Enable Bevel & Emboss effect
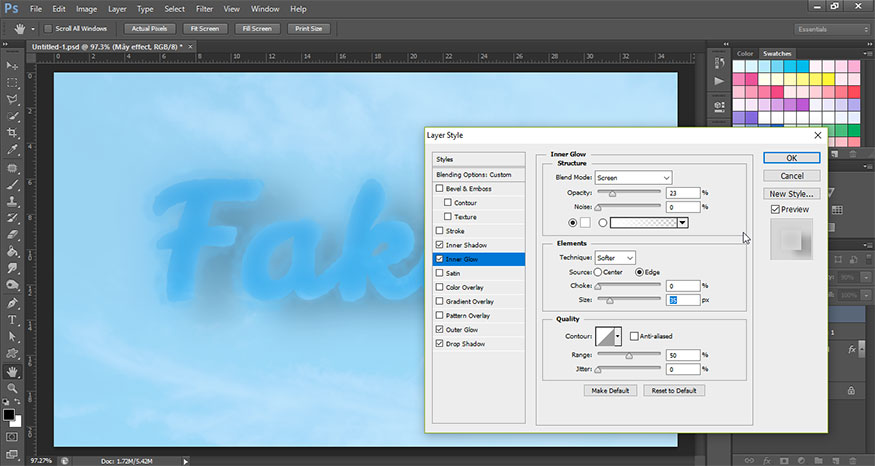The width and height of the screenshot is (875, 466). (439, 189)
